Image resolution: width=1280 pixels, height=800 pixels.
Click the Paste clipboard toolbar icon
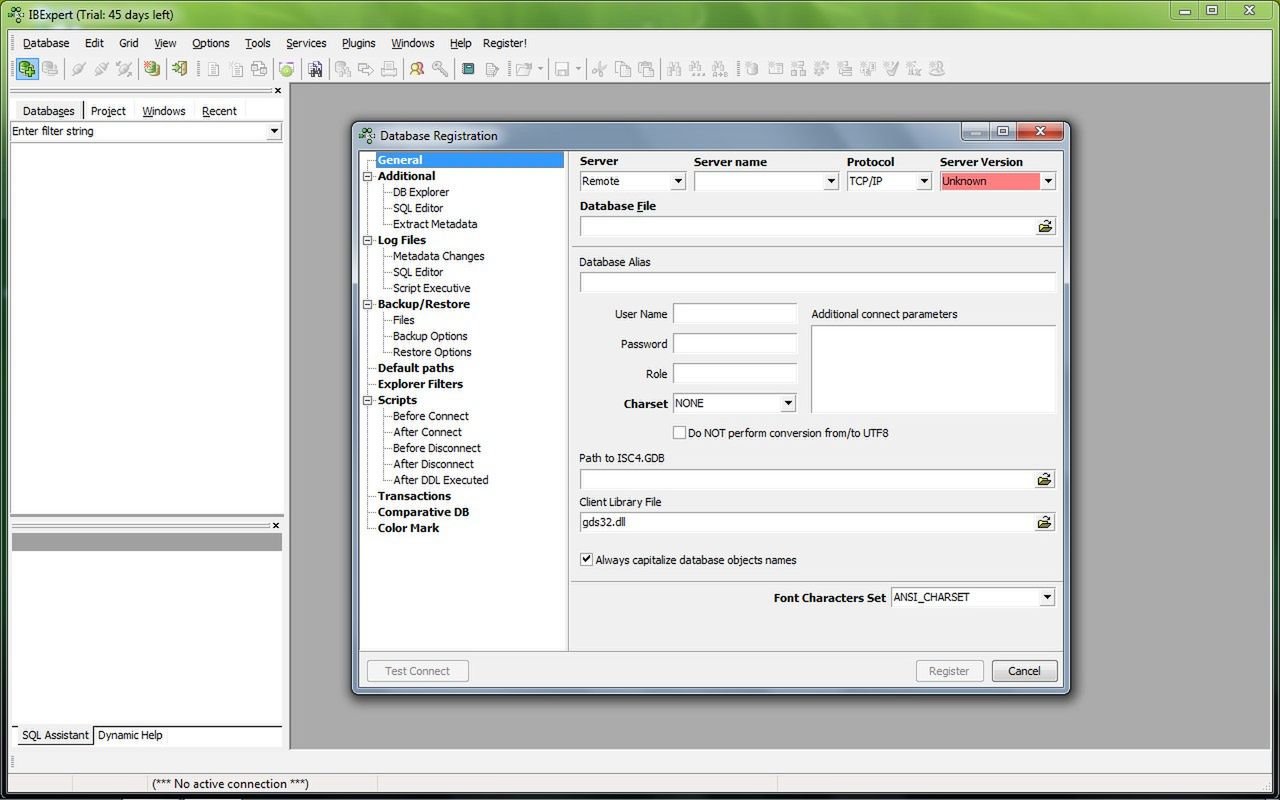click(x=646, y=69)
